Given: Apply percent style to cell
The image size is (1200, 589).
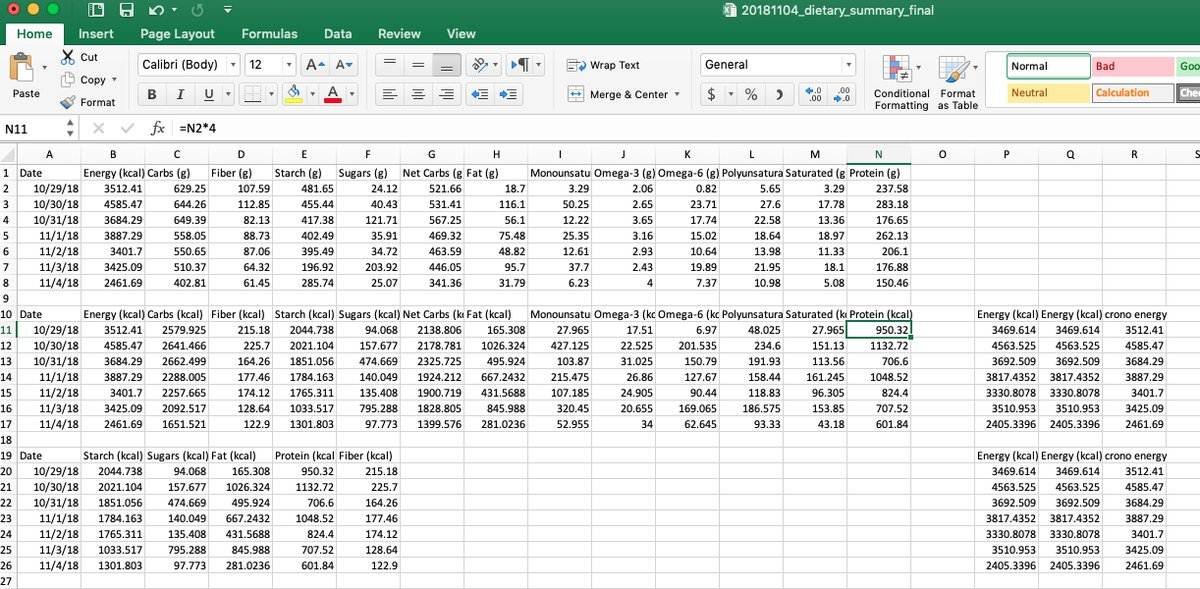Looking at the screenshot, I should pos(750,94).
